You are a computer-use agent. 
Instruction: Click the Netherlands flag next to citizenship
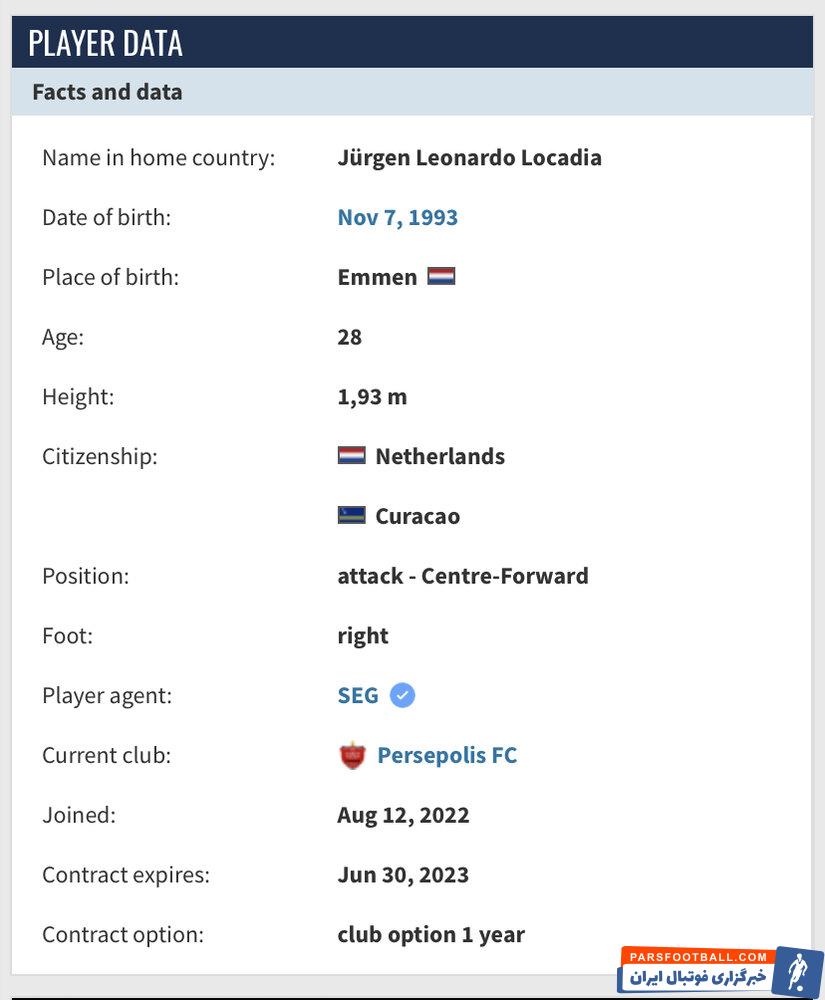click(352, 456)
